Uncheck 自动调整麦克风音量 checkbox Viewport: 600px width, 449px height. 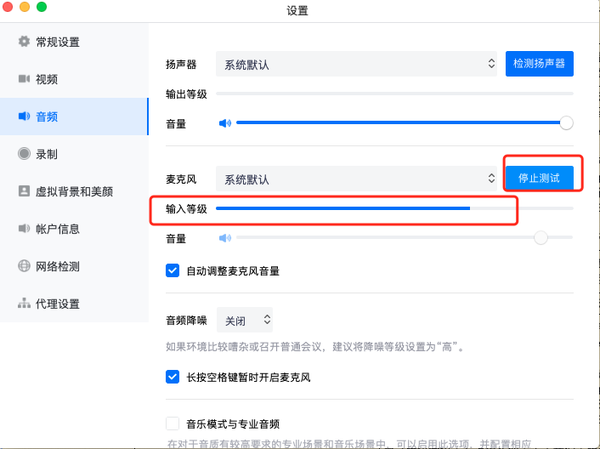[172, 270]
